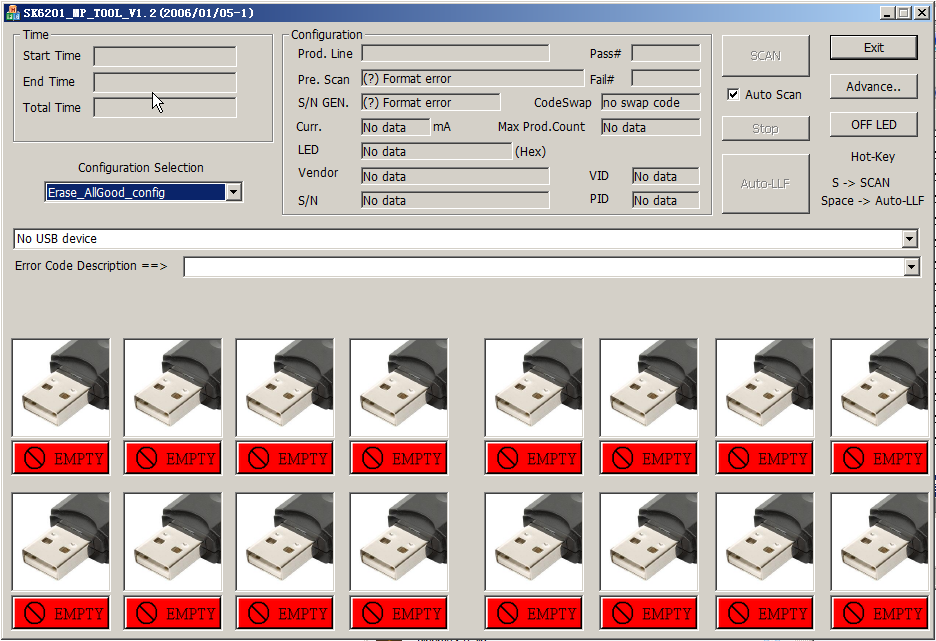Click the eighth USB drive image, top row
The height and width of the screenshot is (641, 936).
click(x=880, y=388)
